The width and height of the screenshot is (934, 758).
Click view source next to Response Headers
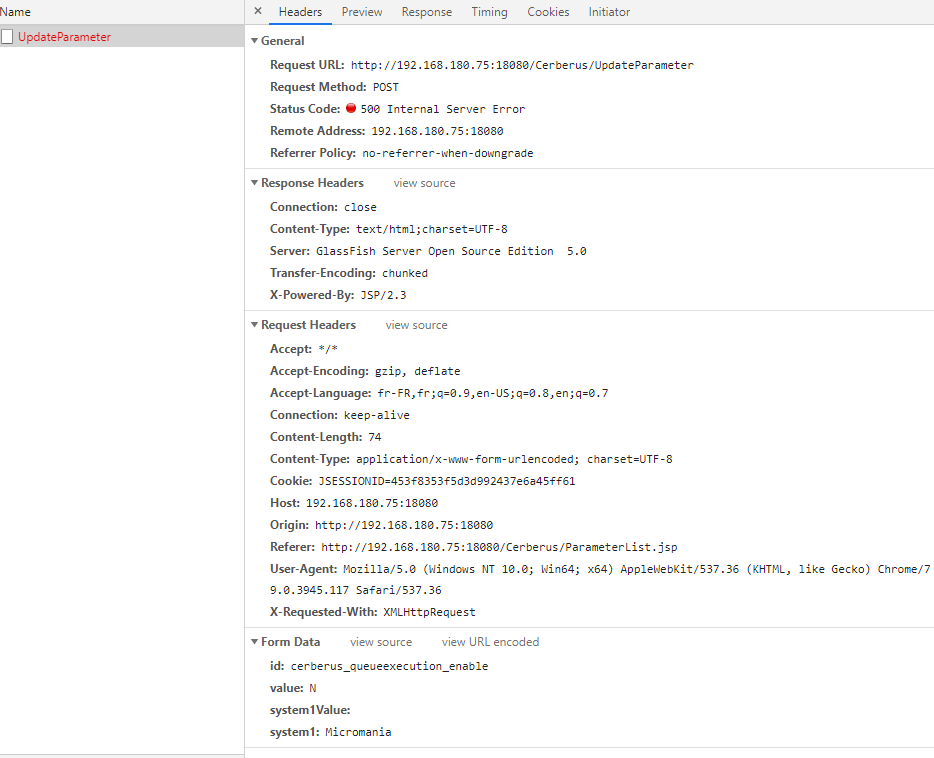click(424, 182)
